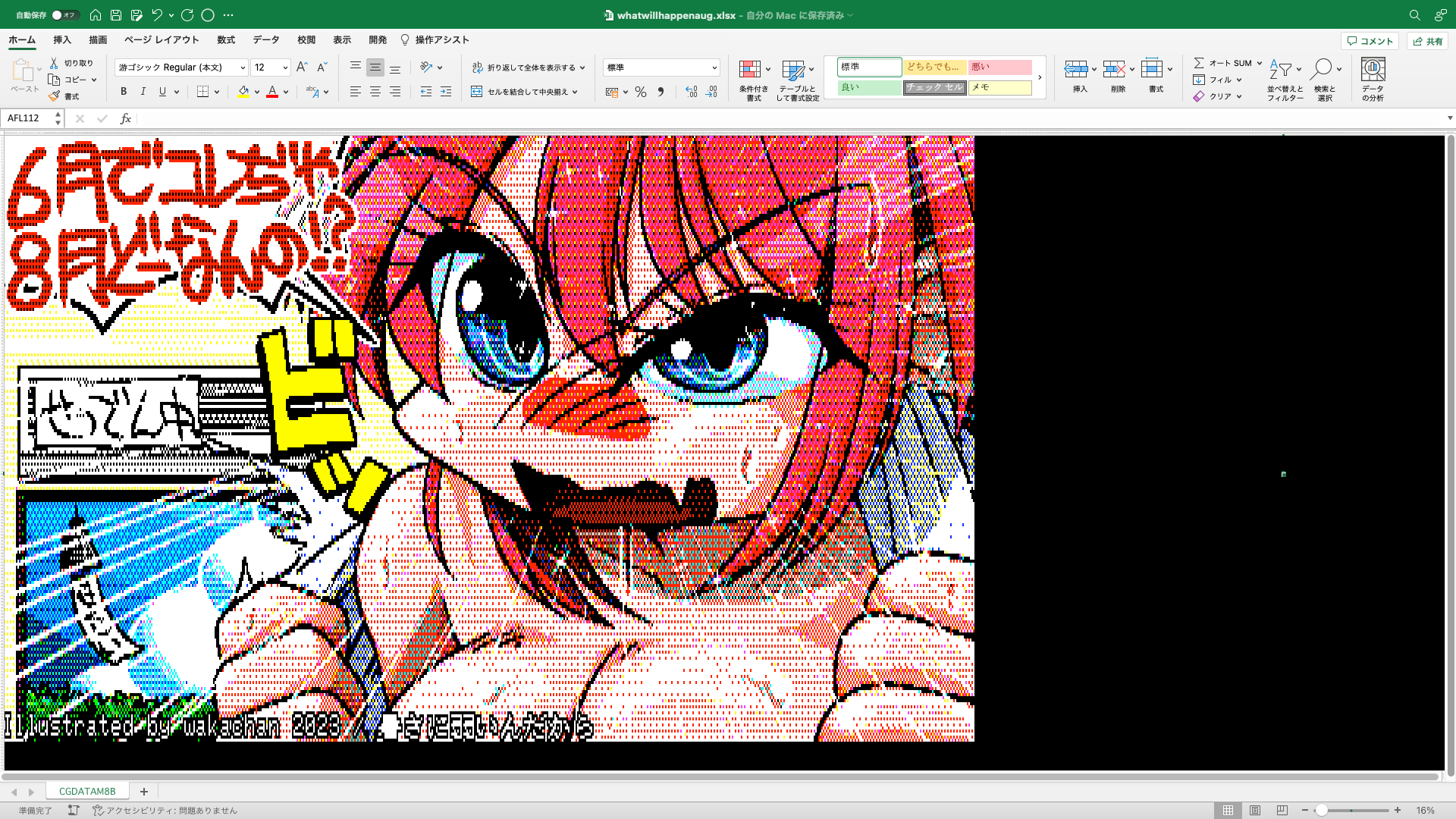Open the font name dropdown
The image size is (1456, 819).
(x=243, y=67)
